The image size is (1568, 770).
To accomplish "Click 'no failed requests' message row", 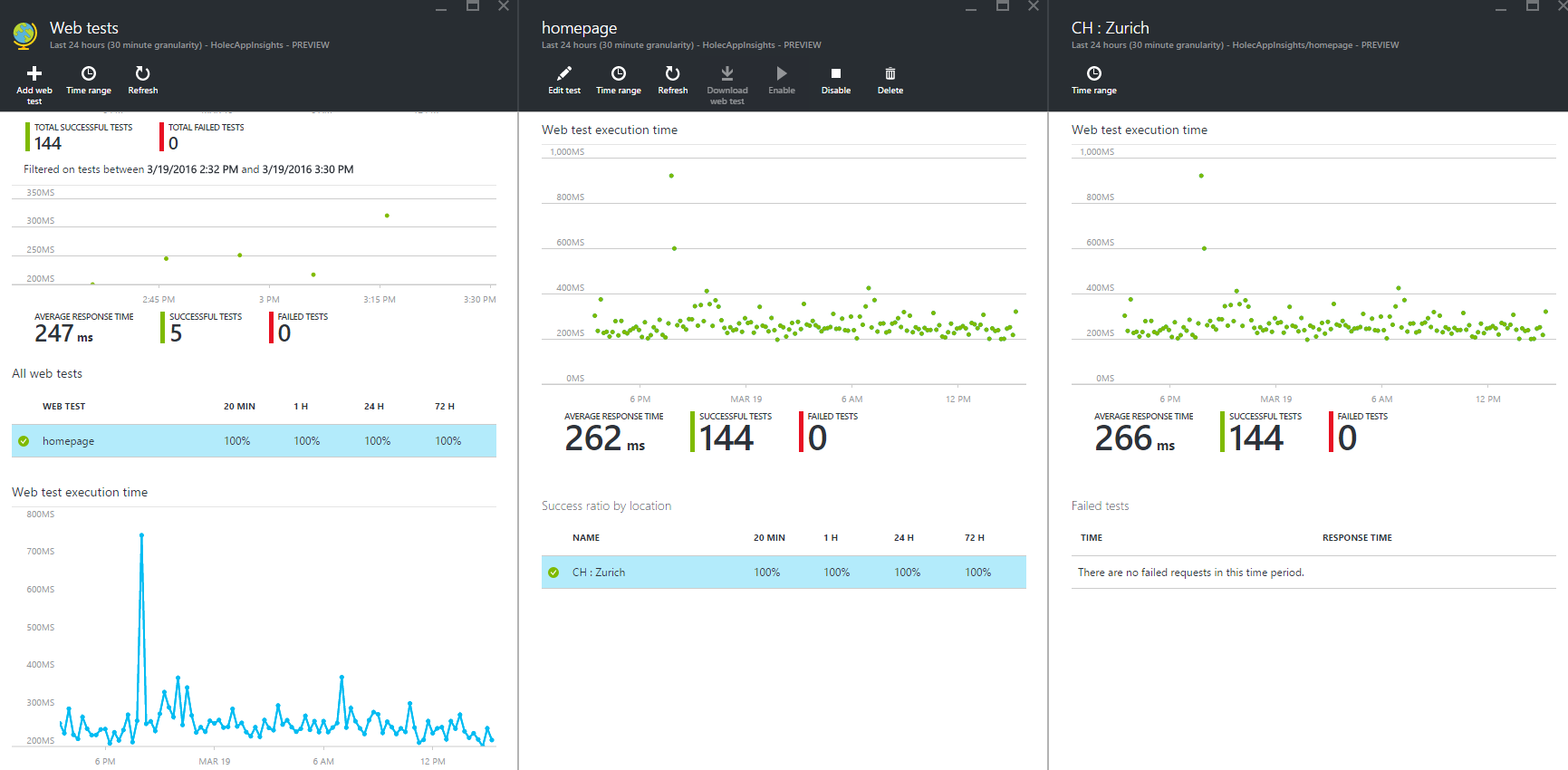I will tap(1313, 573).
